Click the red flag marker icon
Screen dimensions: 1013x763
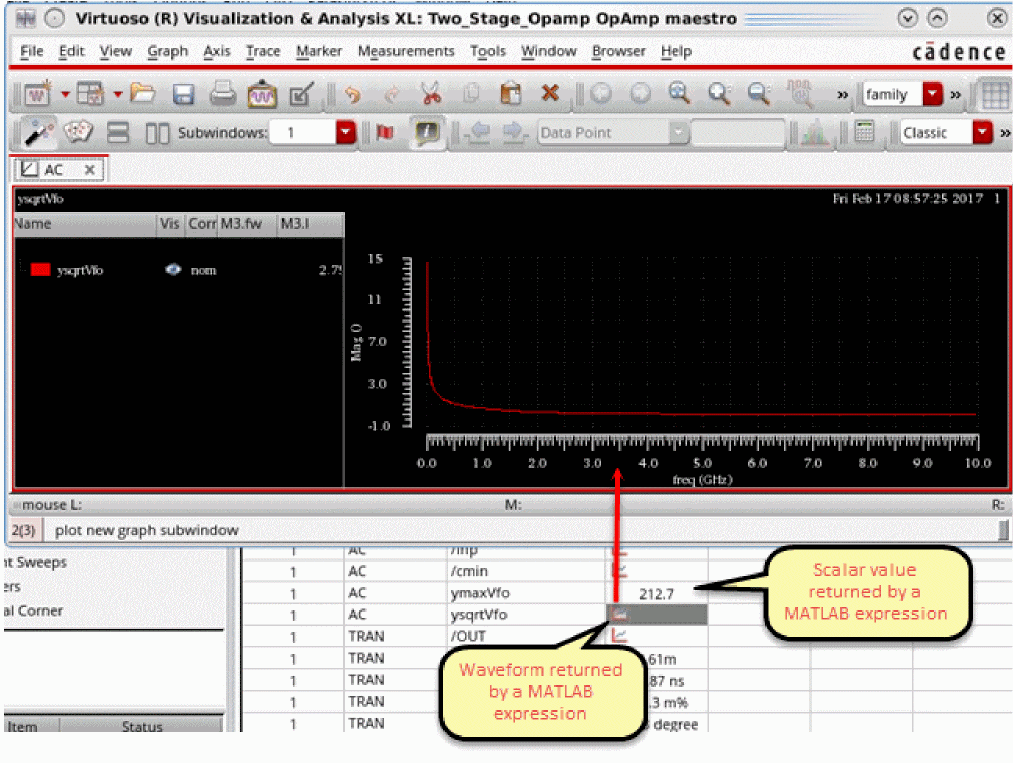tap(385, 132)
